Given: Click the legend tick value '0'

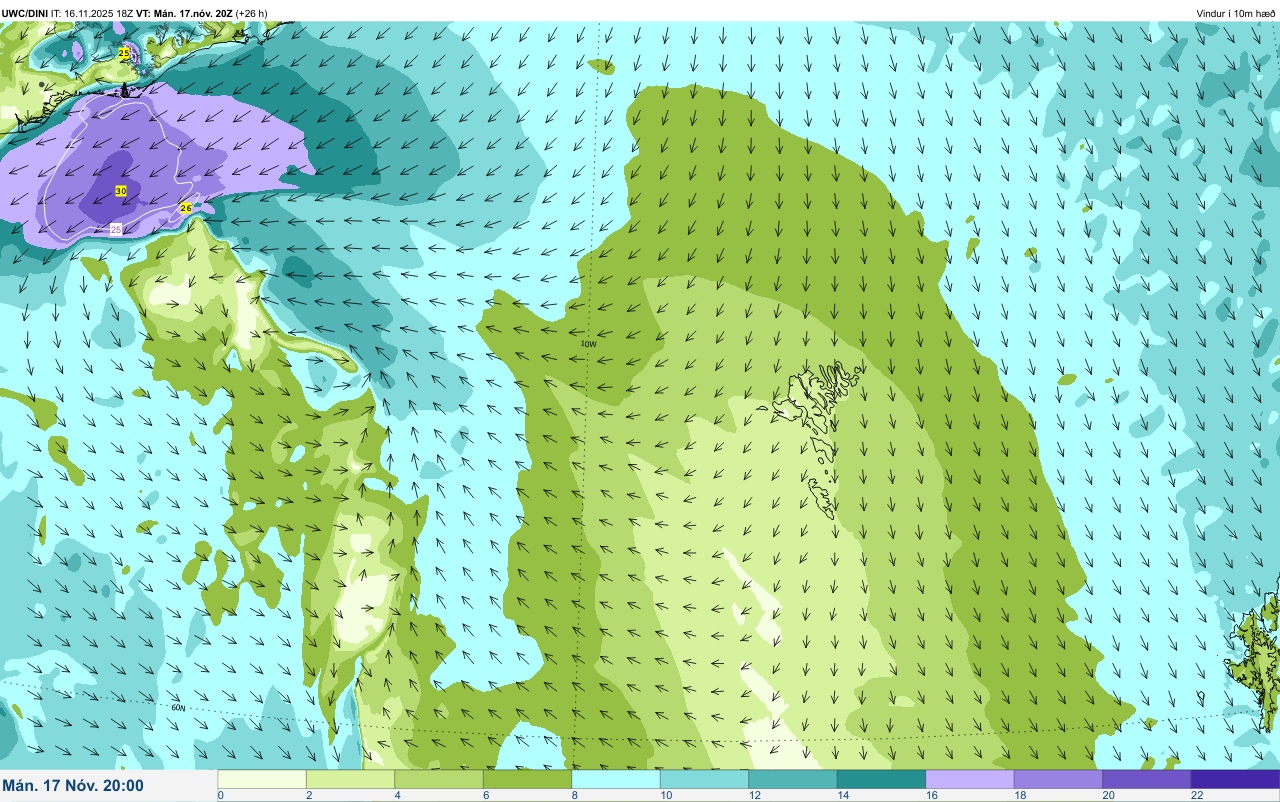Looking at the screenshot, I should (220, 796).
